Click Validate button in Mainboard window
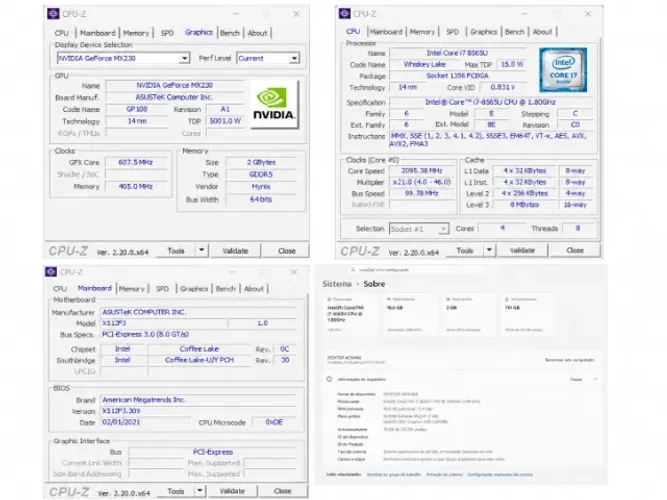 pyautogui.click(x=232, y=491)
